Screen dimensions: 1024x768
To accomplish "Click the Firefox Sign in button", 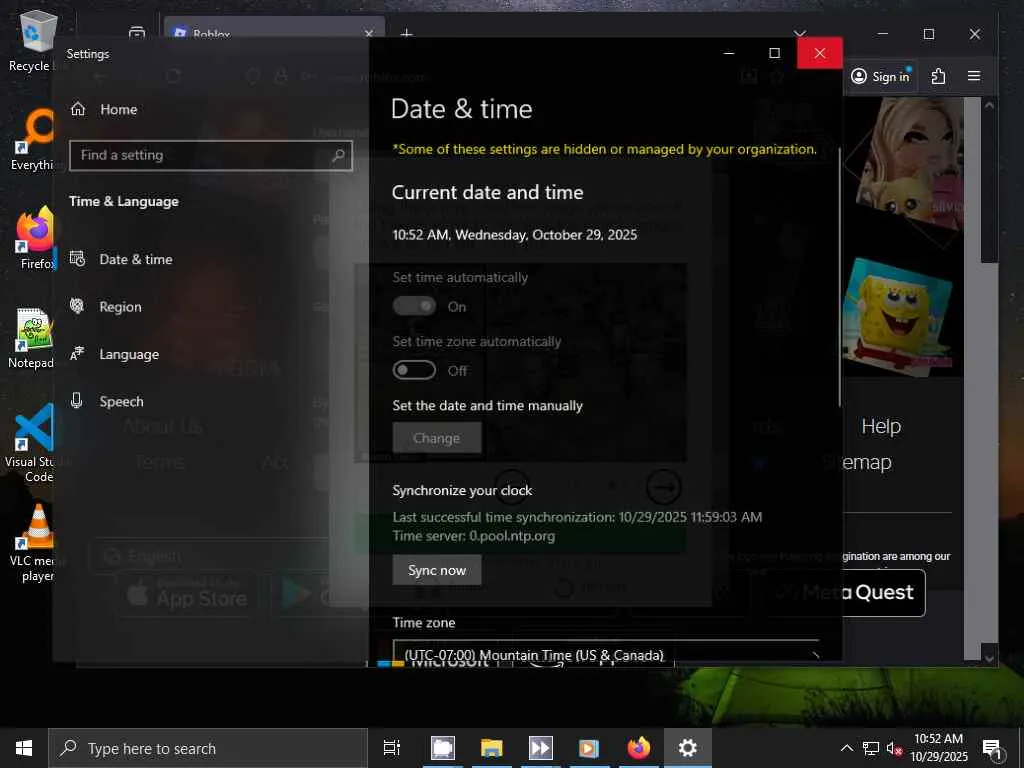I will click(880, 76).
